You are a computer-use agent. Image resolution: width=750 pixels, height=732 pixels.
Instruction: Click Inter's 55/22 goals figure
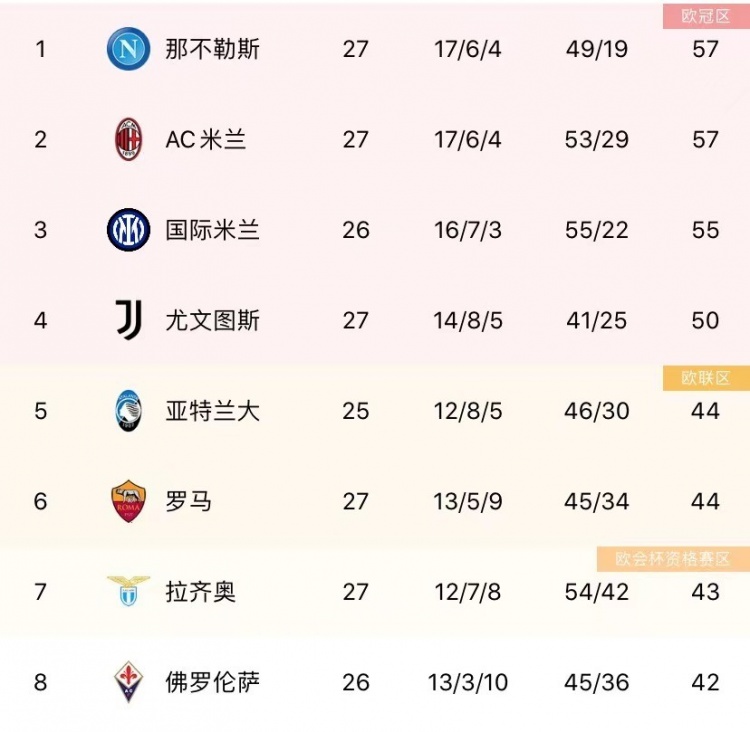point(596,230)
